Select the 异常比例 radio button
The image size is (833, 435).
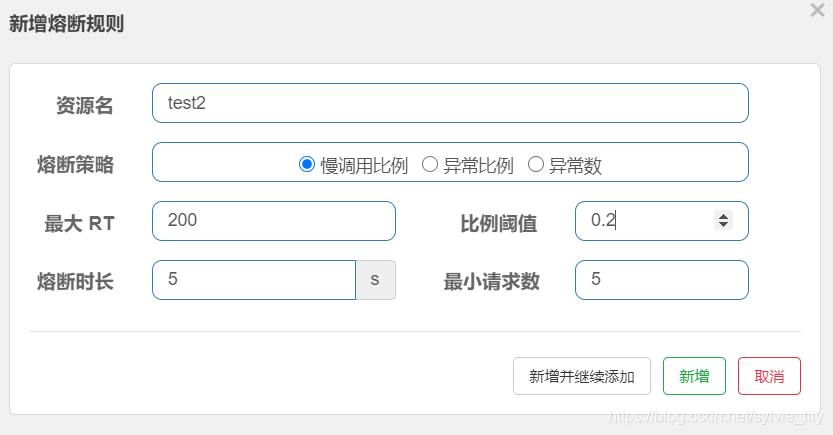(x=430, y=165)
